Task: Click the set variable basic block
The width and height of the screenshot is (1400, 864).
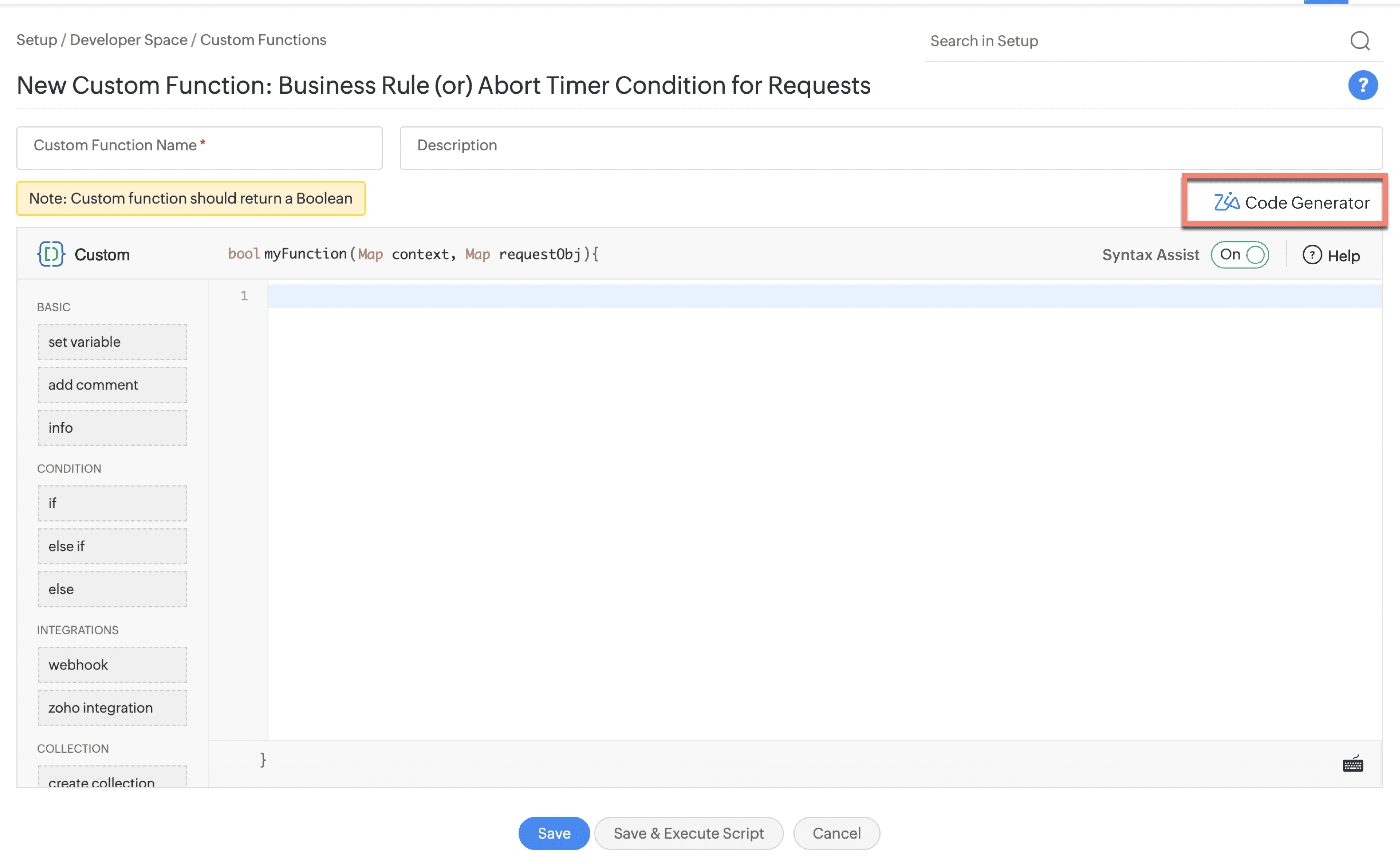Action: (113, 341)
